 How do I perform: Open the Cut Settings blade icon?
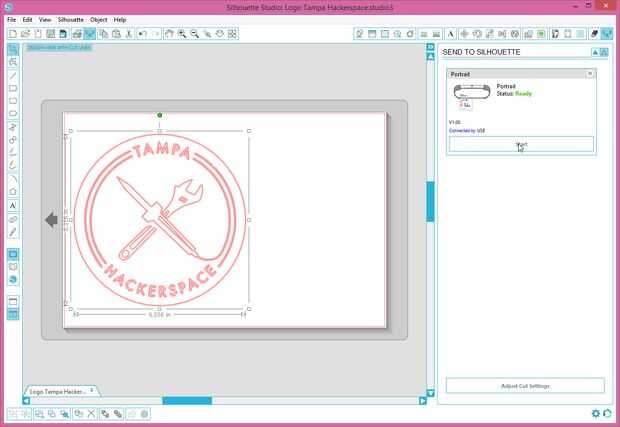click(x=594, y=34)
